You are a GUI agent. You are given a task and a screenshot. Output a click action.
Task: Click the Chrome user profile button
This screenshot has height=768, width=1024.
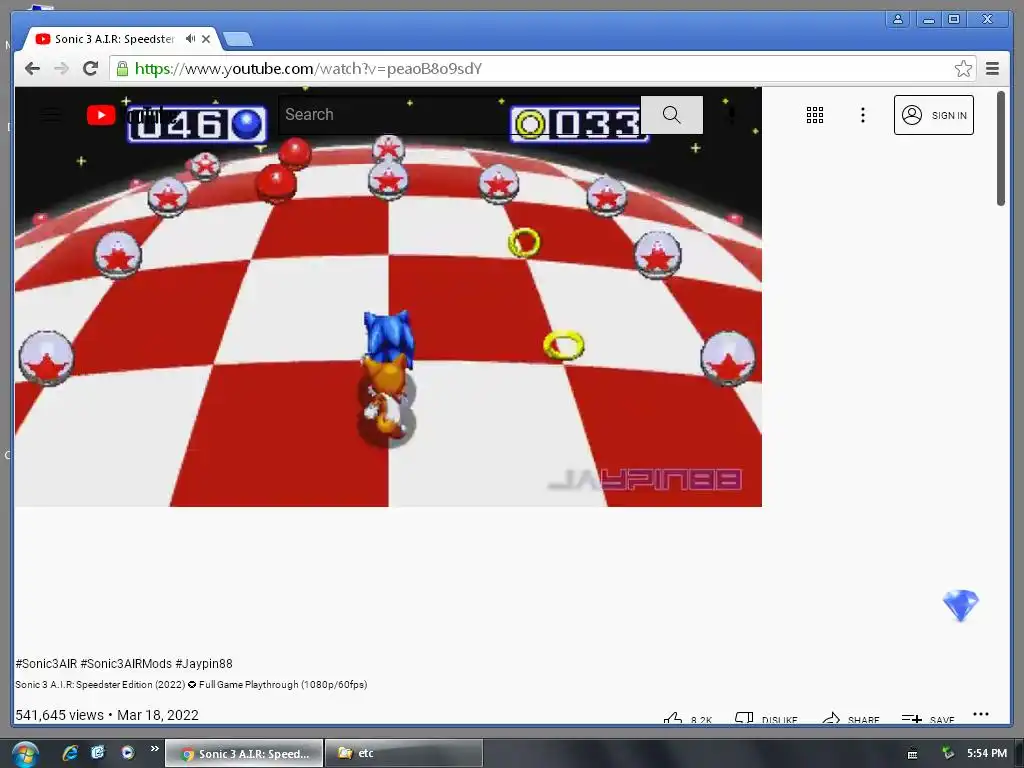pyautogui.click(x=898, y=19)
